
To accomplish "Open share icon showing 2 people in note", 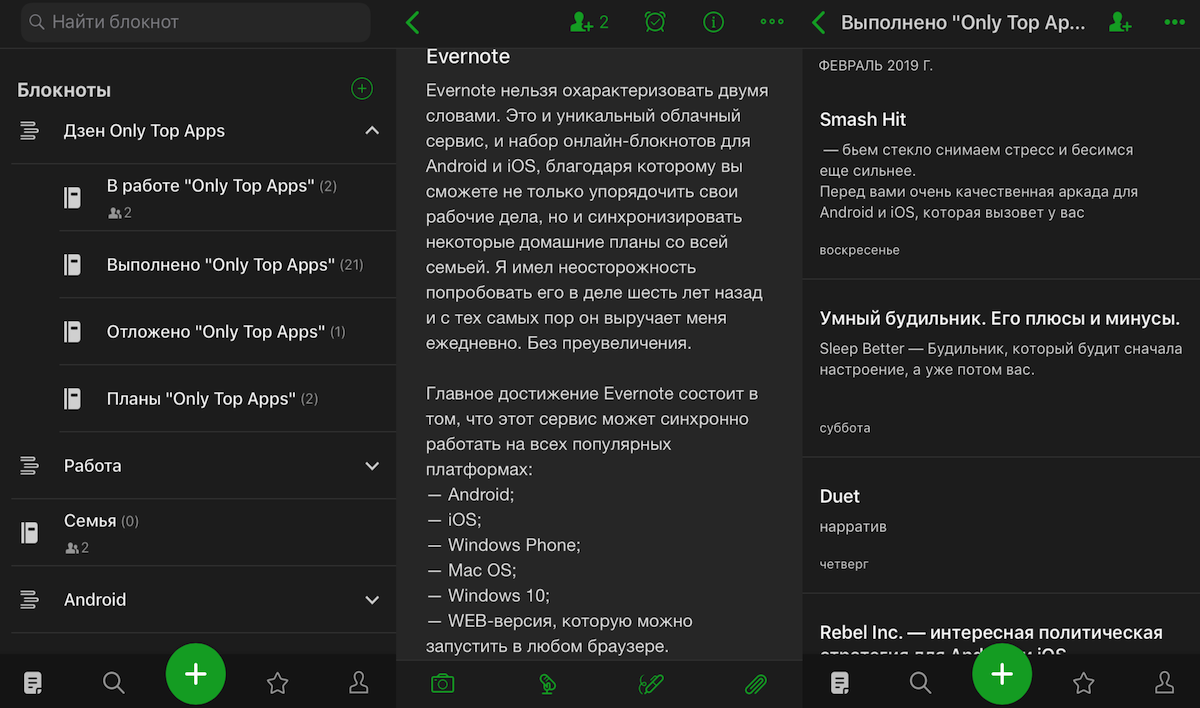I will (589, 22).
